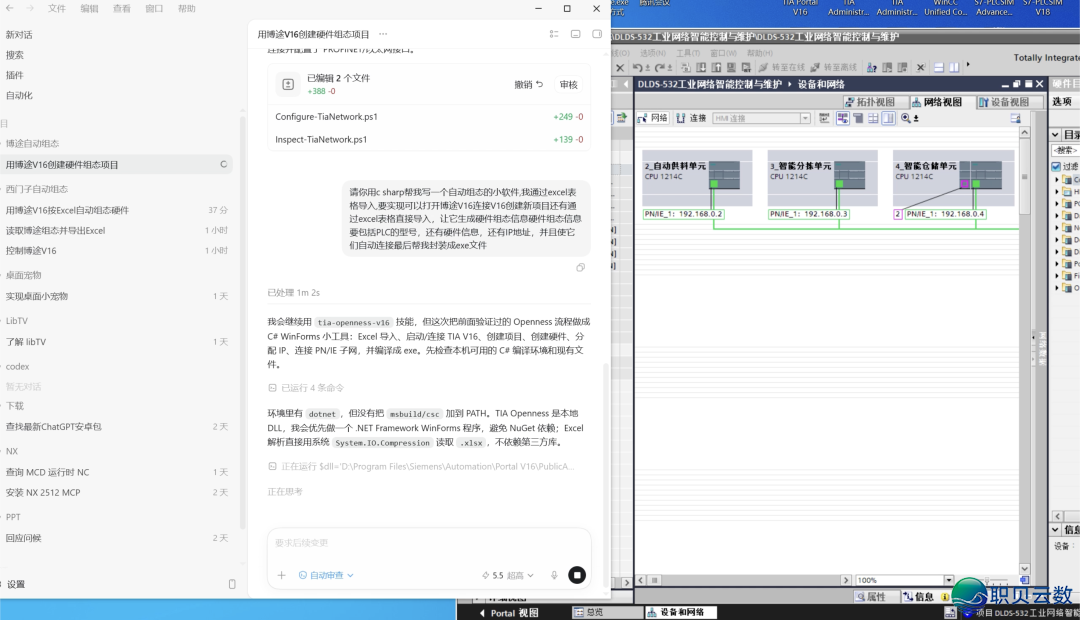
Task: Click the PN/IE_1: 192.168.0.3 address label
Action: [809, 214]
